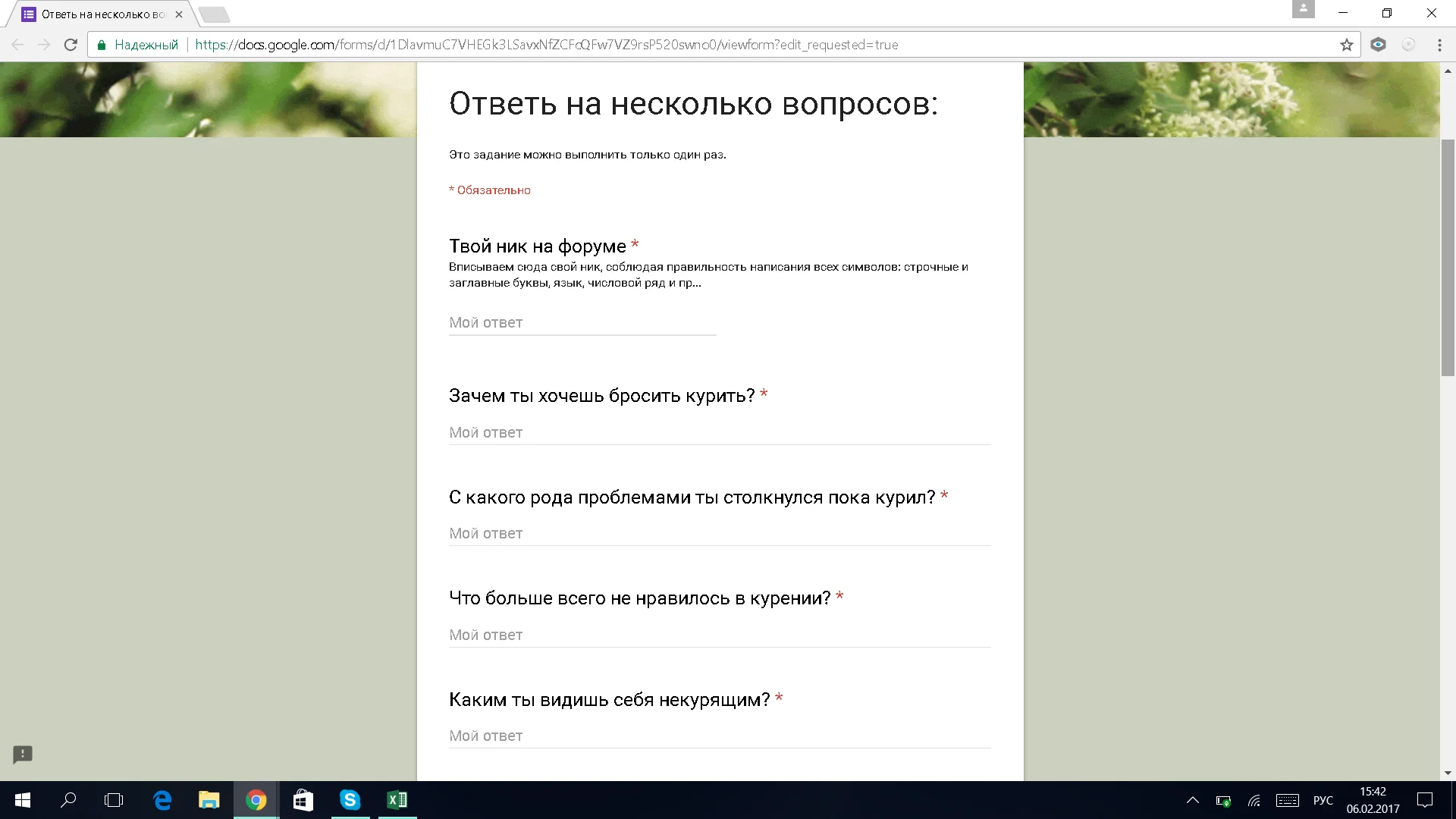Bookmark this page with the star icon
Image resolution: width=1456 pixels, height=819 pixels.
[1346, 45]
